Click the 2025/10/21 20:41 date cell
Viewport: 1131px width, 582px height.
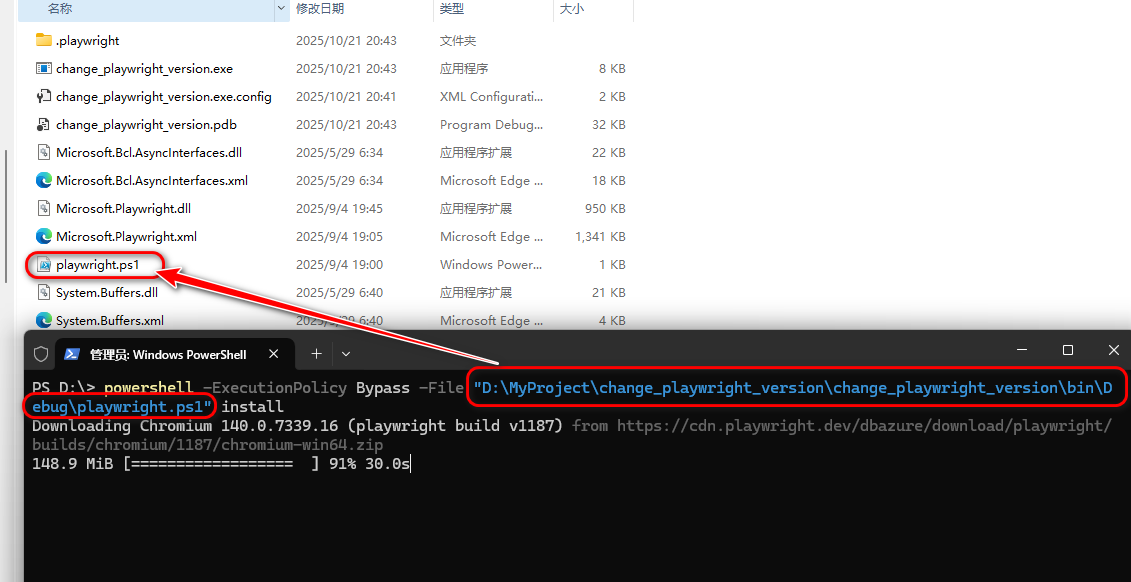pyautogui.click(x=346, y=97)
